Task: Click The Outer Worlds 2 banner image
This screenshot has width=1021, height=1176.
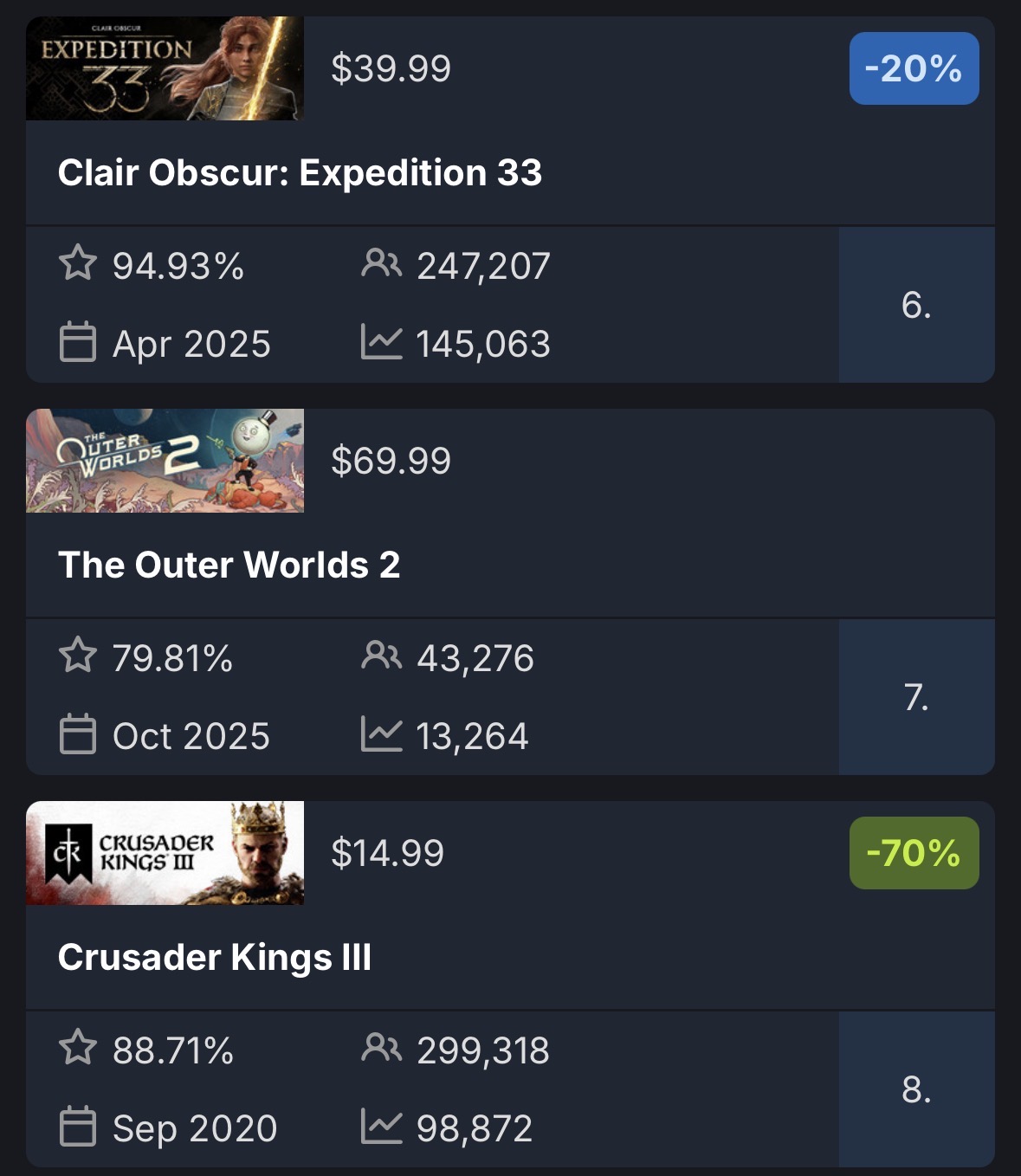Action: [165, 461]
